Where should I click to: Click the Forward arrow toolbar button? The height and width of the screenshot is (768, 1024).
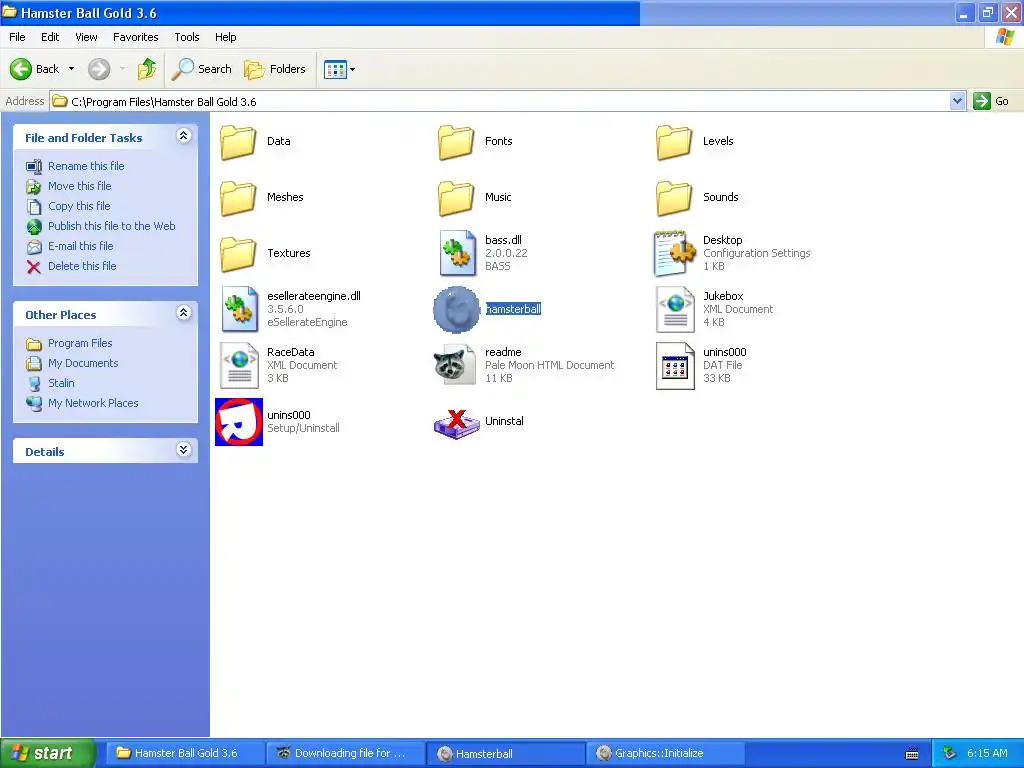pos(99,69)
